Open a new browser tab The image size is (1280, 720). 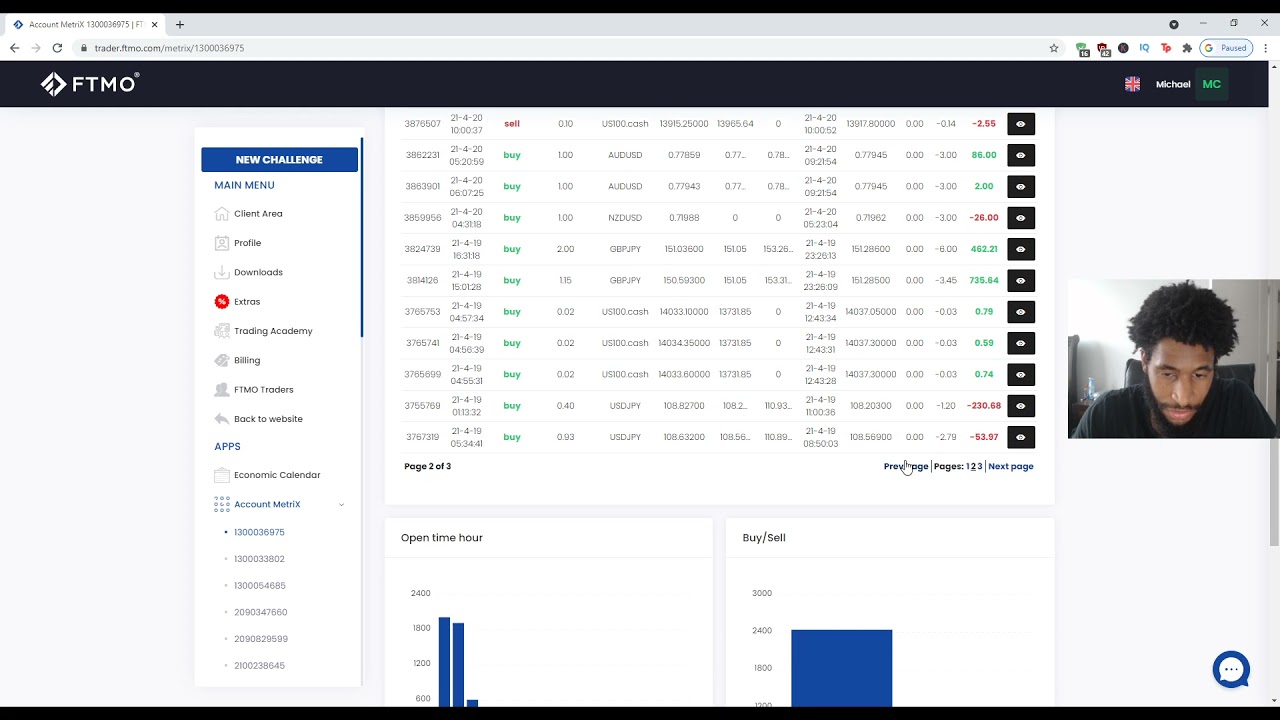[180, 24]
